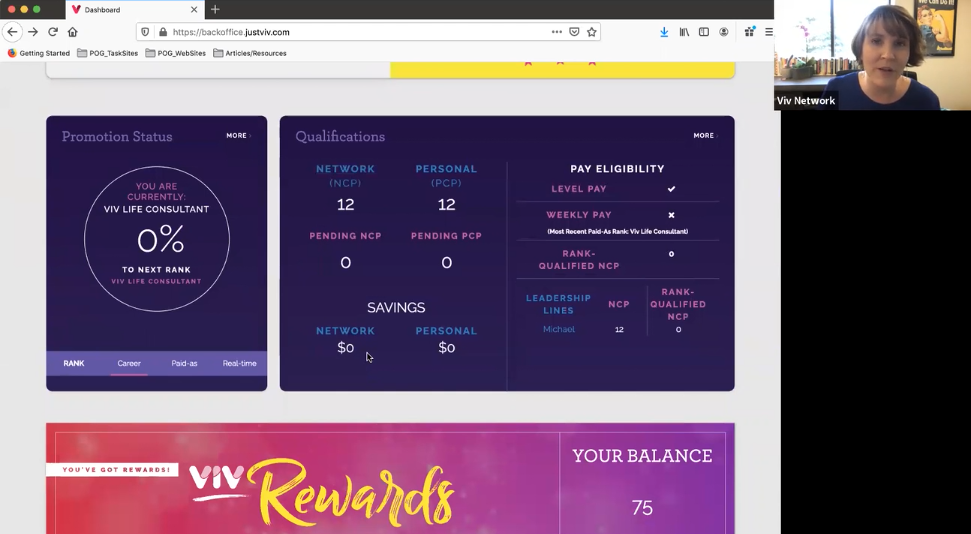Click the RANK-QUALIFIED NCP row label

click(578, 260)
